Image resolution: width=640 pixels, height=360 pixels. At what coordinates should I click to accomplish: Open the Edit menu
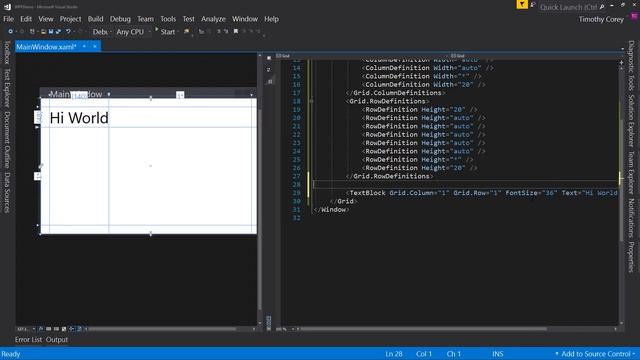click(26, 19)
